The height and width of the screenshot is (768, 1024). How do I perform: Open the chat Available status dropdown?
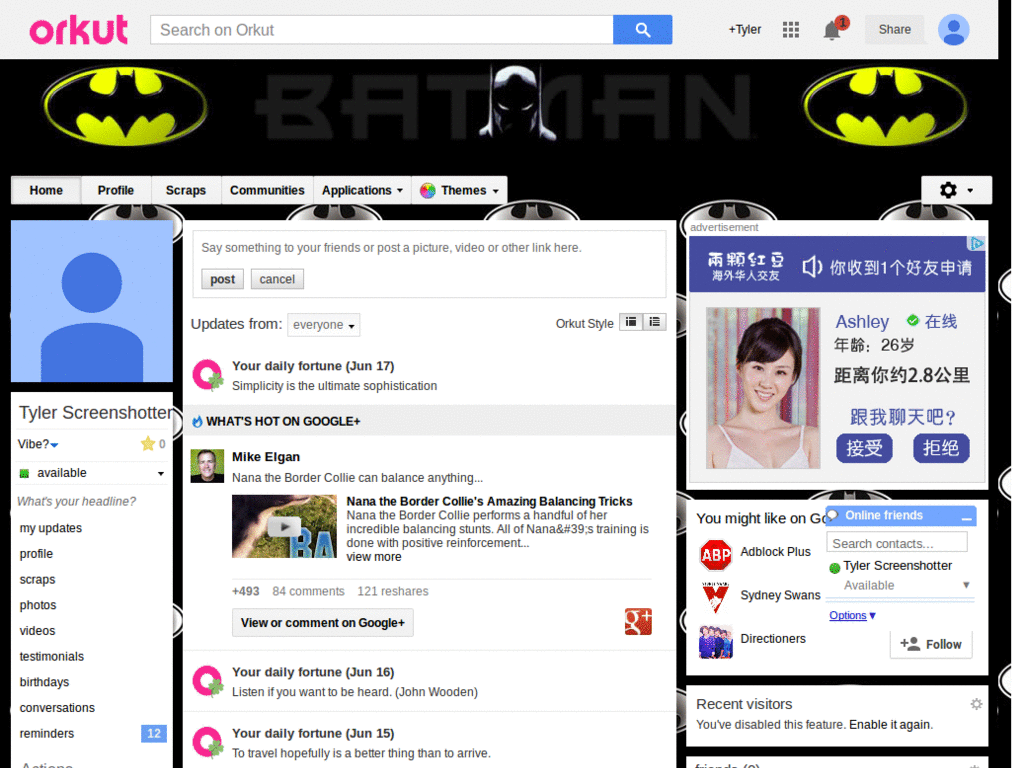tap(906, 585)
